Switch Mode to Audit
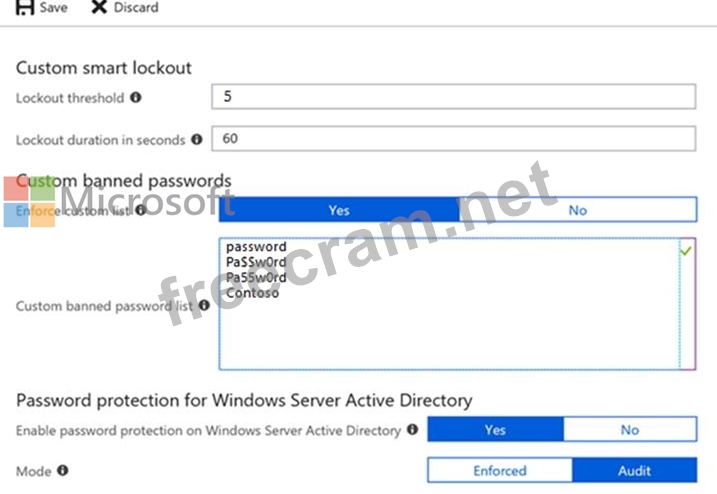This screenshot has width=717, height=494. [634, 470]
